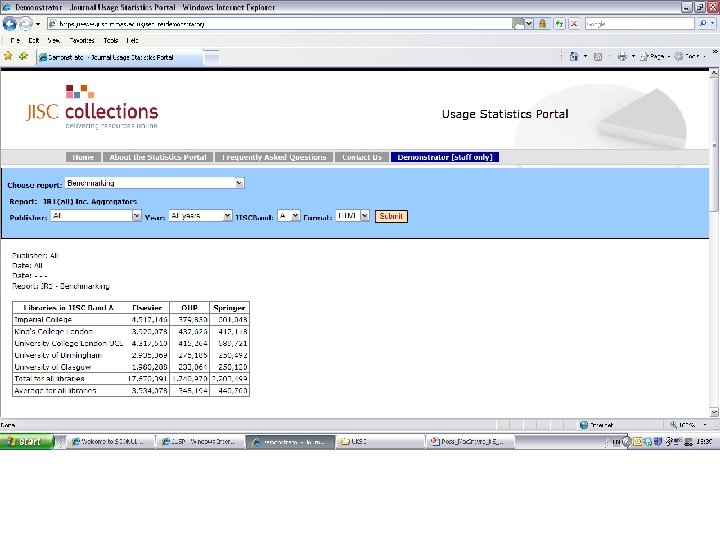Click the green Refresh icon
The width and height of the screenshot is (720, 540).
coord(559,24)
